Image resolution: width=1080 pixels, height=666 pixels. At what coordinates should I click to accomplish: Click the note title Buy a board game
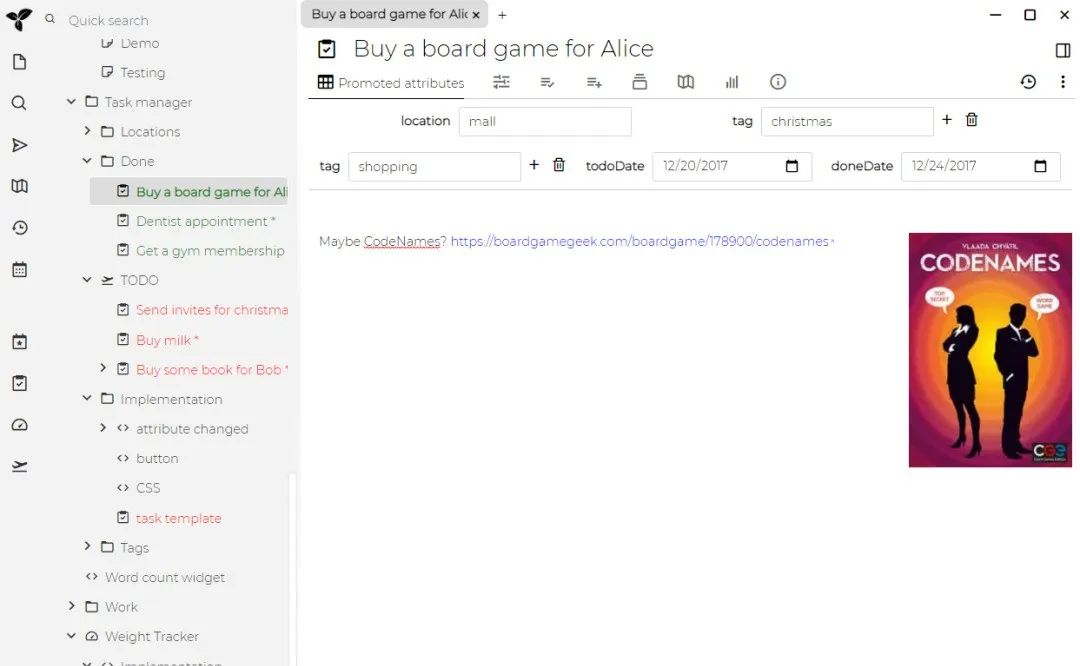tap(503, 49)
